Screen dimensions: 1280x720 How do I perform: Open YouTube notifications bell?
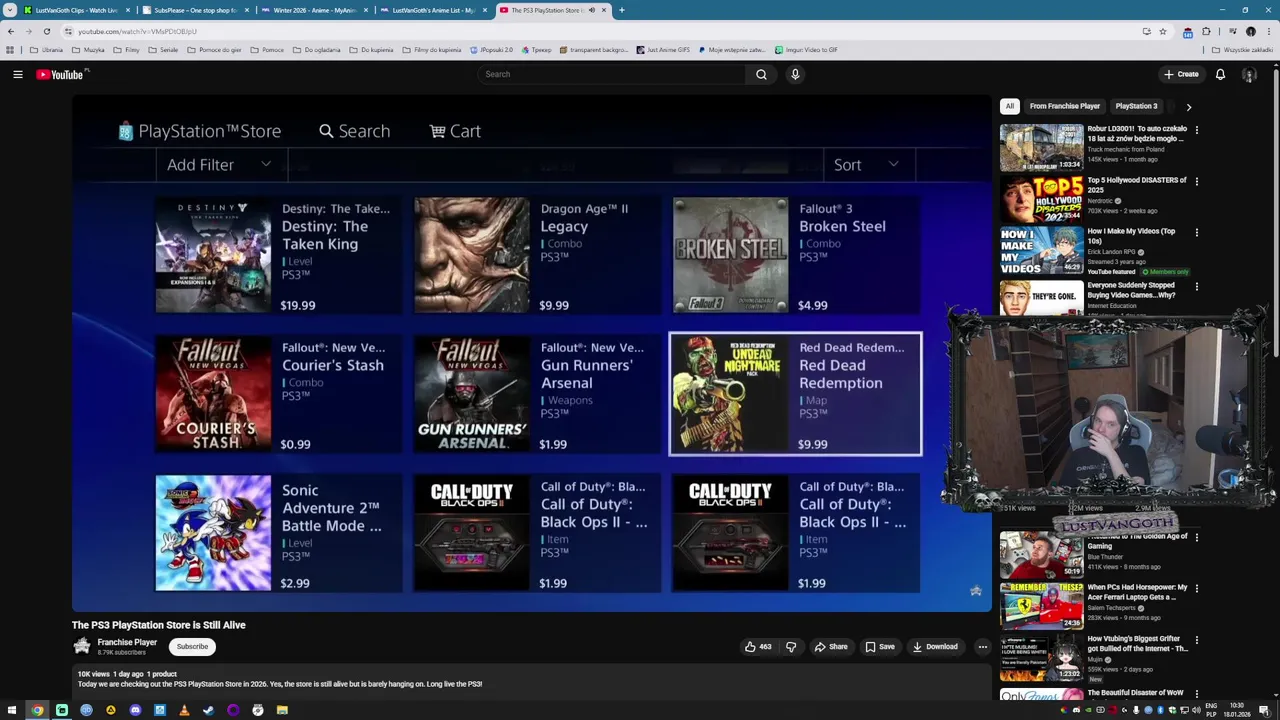pyautogui.click(x=1220, y=74)
